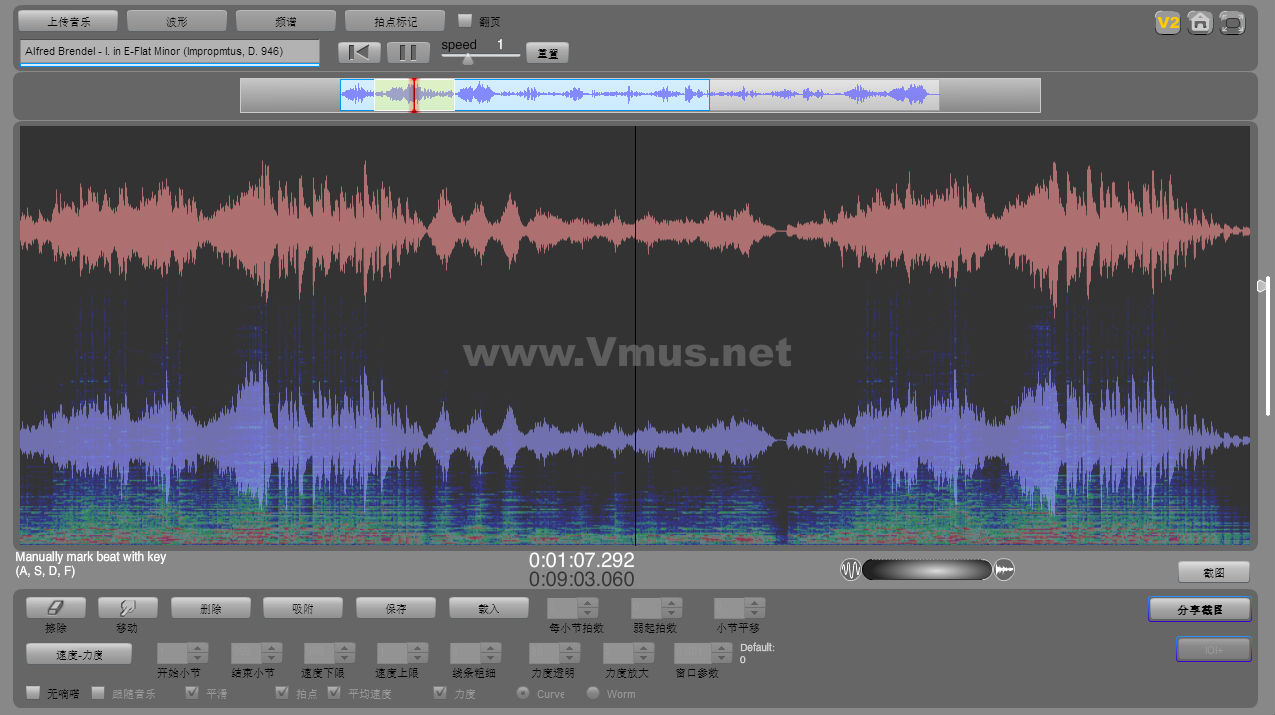The image size is (1275, 715).
Task: Enable the 无嘀嗒 no-tick checkbox
Action: (33, 692)
